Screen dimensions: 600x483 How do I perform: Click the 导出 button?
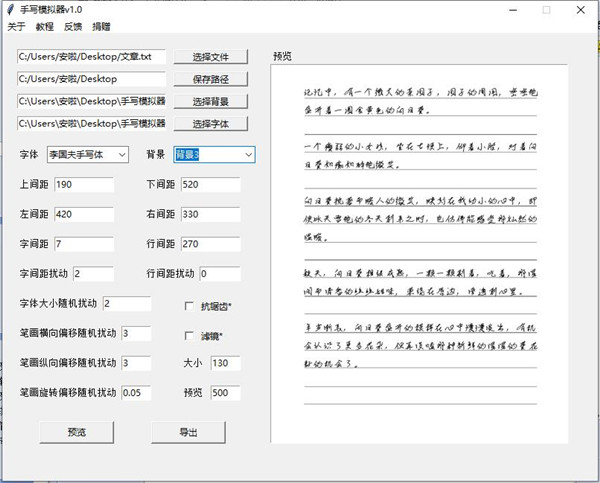coord(188,432)
